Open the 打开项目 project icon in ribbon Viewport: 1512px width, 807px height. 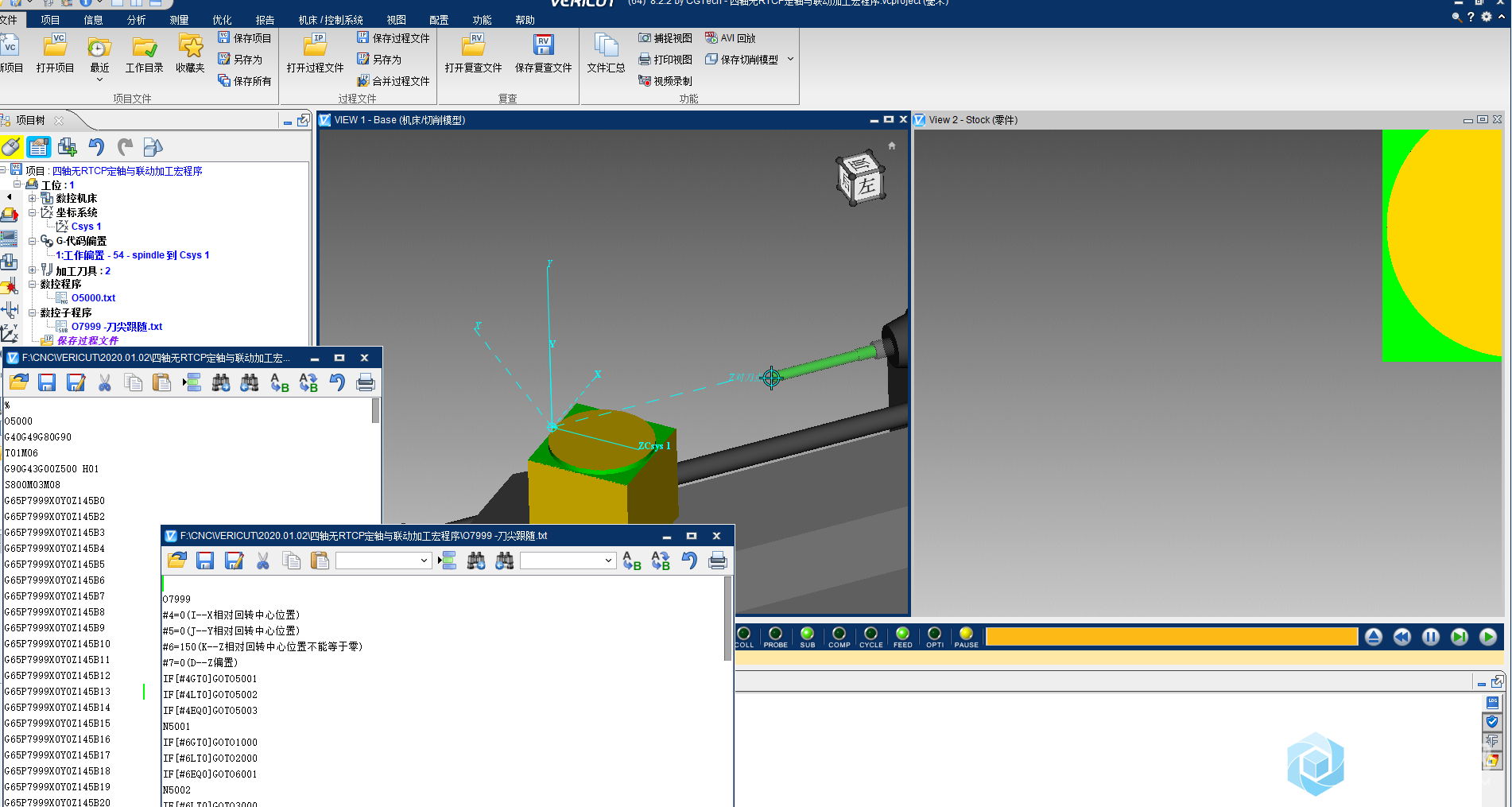(55, 54)
